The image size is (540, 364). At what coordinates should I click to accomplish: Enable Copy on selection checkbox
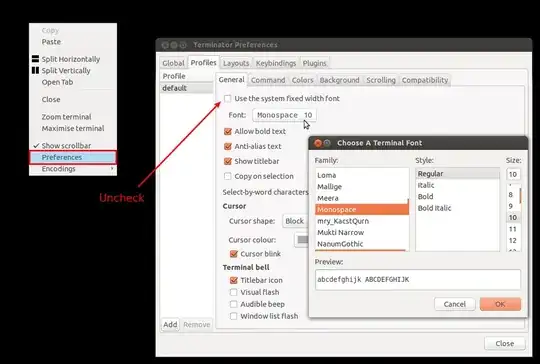pyautogui.click(x=227, y=176)
